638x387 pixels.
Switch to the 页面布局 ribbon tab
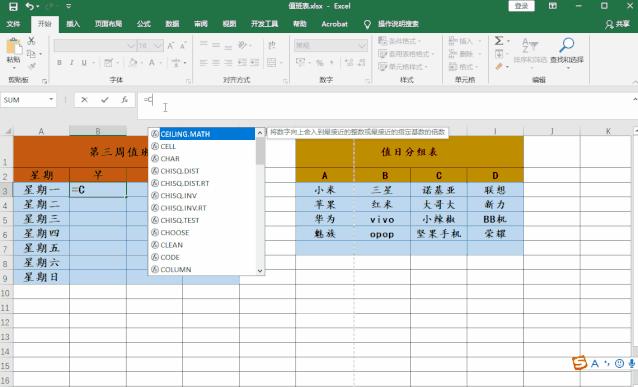tap(108, 24)
